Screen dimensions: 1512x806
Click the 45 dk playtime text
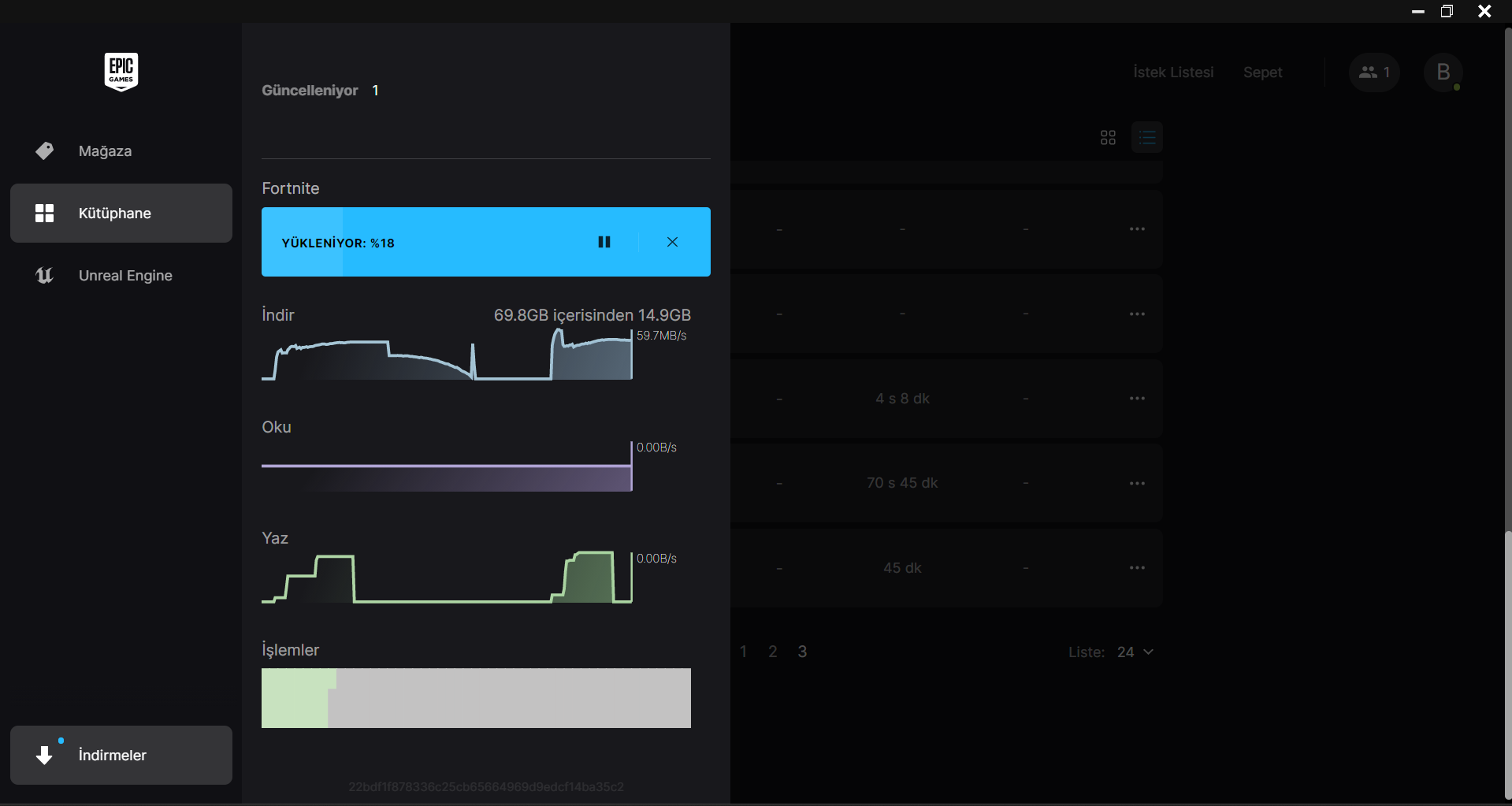(x=902, y=568)
